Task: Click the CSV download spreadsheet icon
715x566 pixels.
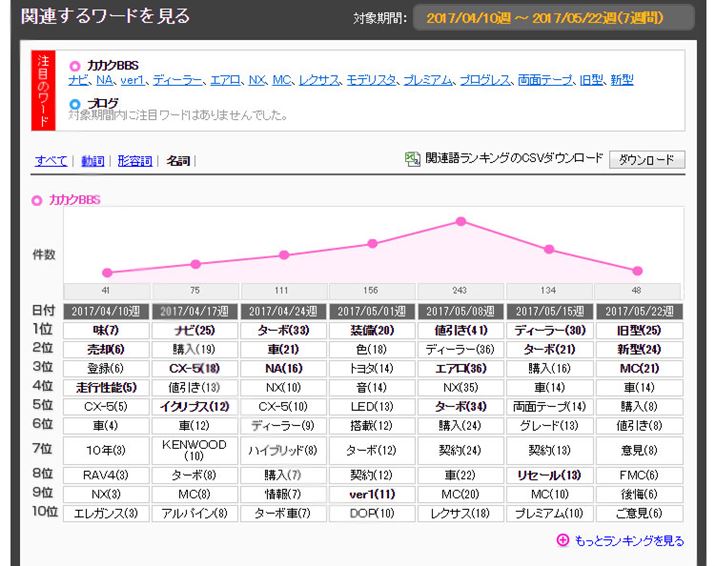Action: click(412, 158)
